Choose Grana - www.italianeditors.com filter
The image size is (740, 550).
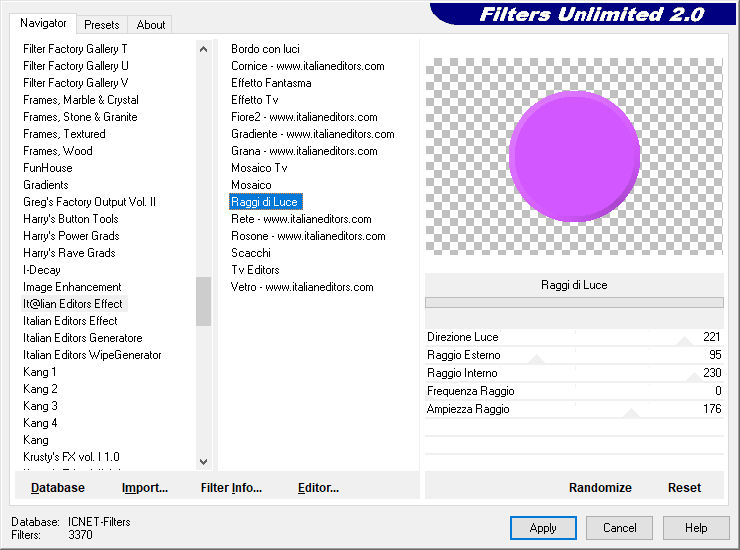coord(304,151)
